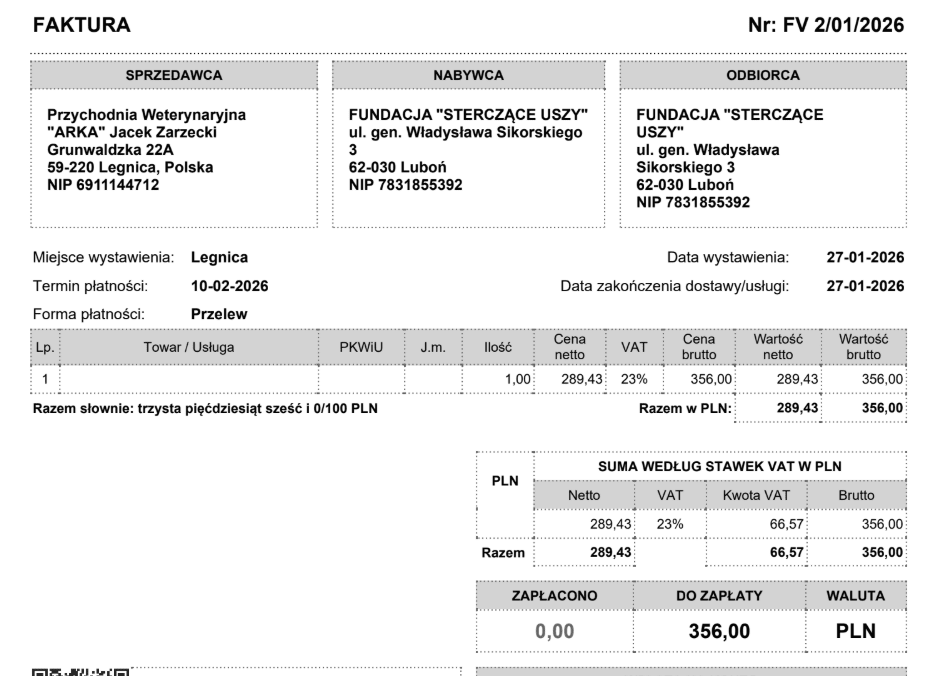Click the empty Towar / Usługa cell in row 1

click(x=189, y=380)
